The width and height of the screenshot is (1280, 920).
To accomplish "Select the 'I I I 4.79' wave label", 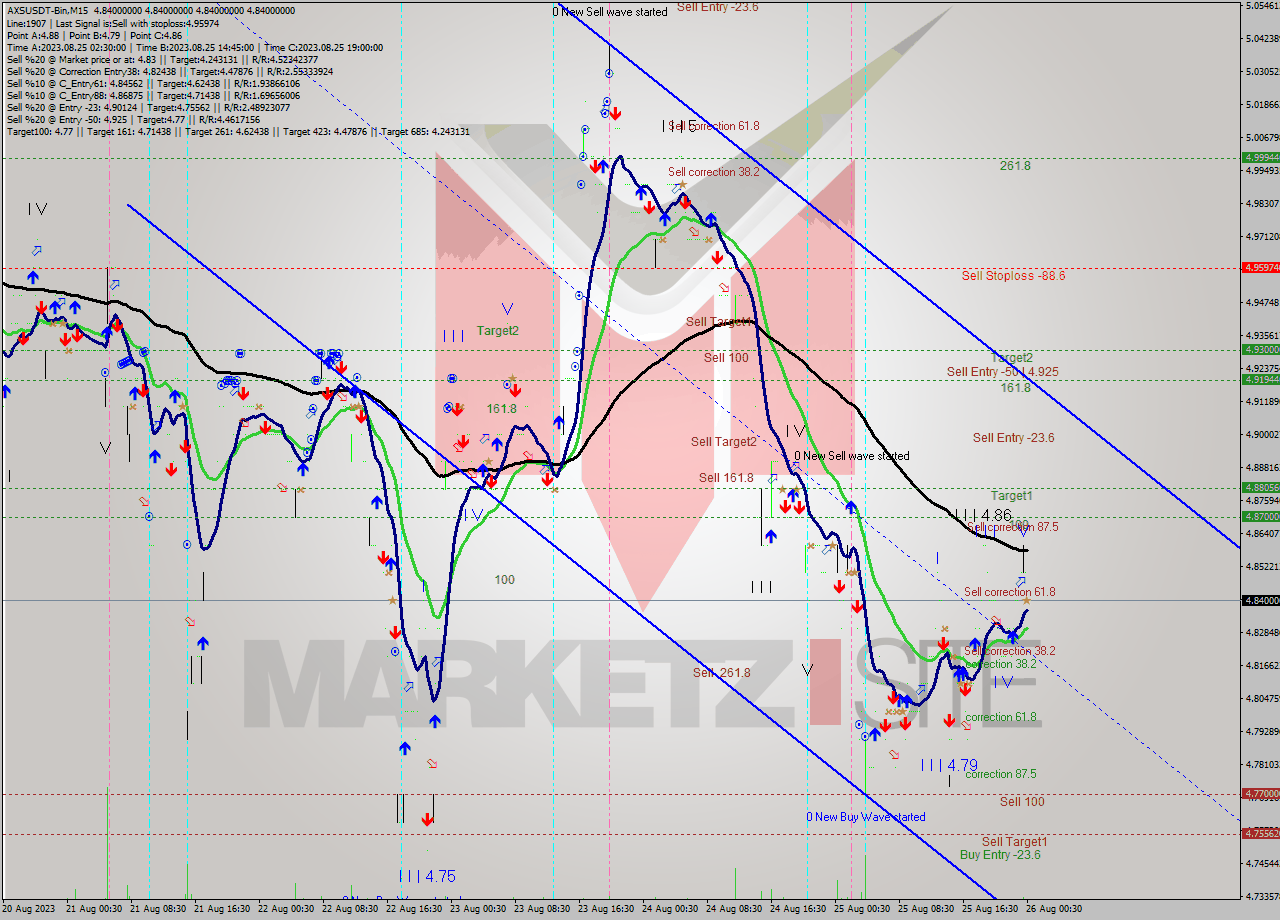I will pyautogui.click(x=949, y=765).
